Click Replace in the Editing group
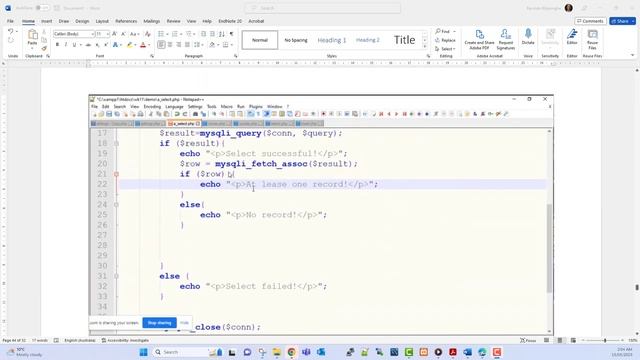Image resolution: width=640 pixels, height=360 pixels. [x=445, y=40]
